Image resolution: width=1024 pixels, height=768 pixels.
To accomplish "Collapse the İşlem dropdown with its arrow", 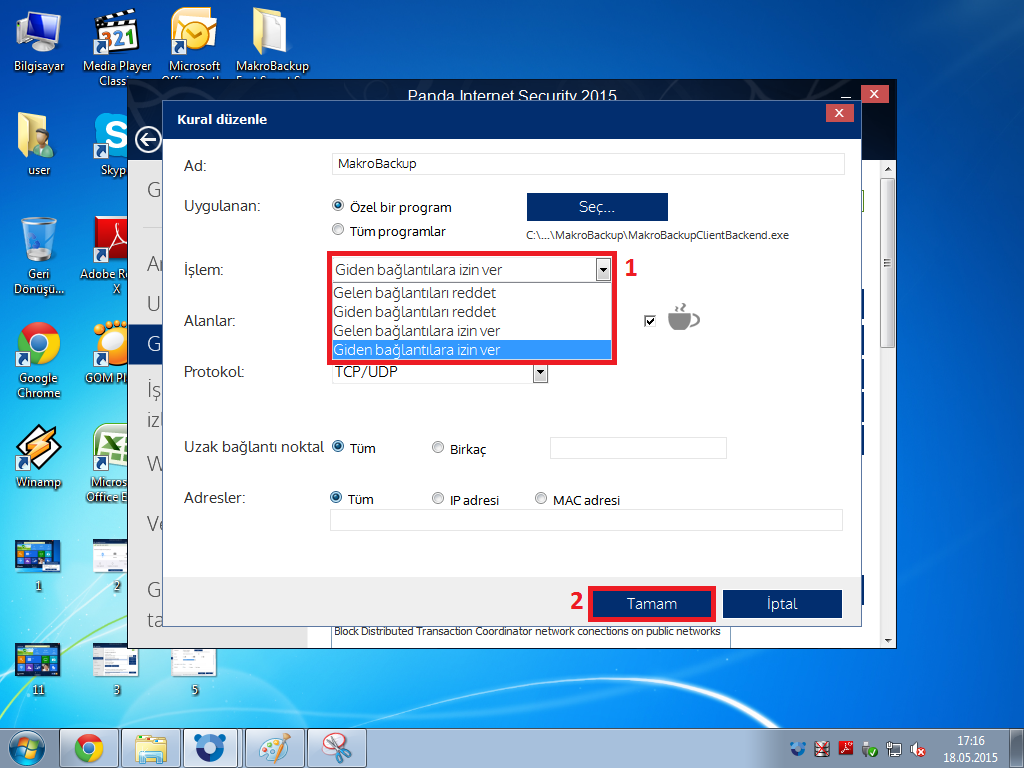I will tap(603, 270).
